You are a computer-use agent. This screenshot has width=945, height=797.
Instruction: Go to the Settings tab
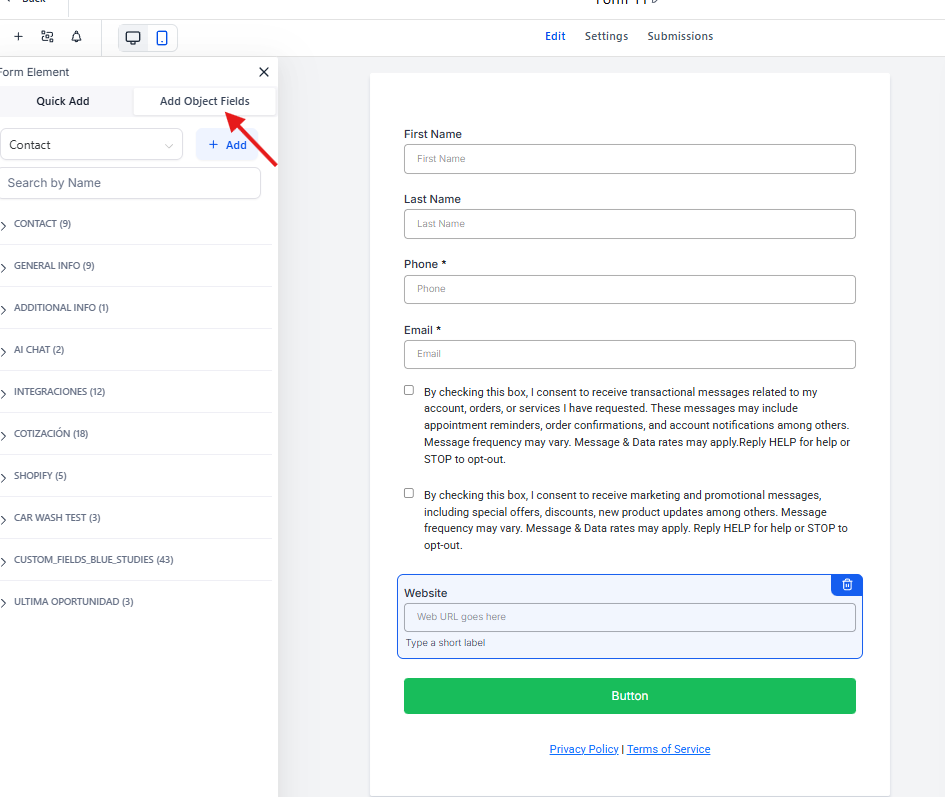point(606,36)
